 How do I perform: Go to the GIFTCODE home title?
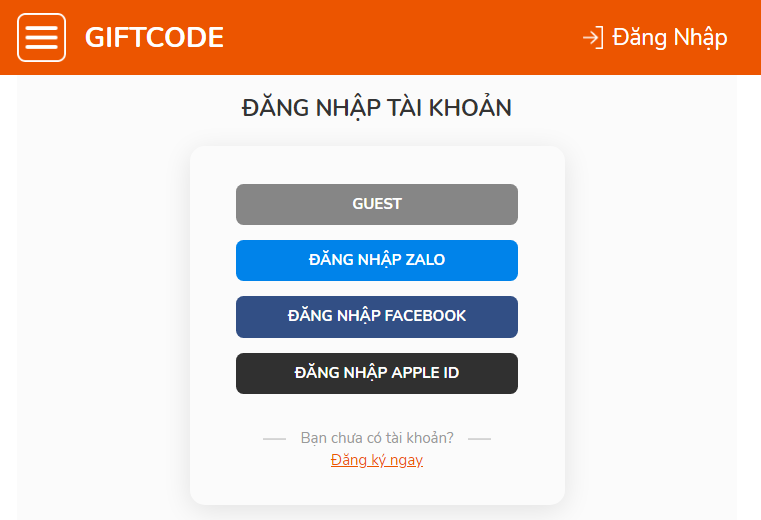coord(154,37)
